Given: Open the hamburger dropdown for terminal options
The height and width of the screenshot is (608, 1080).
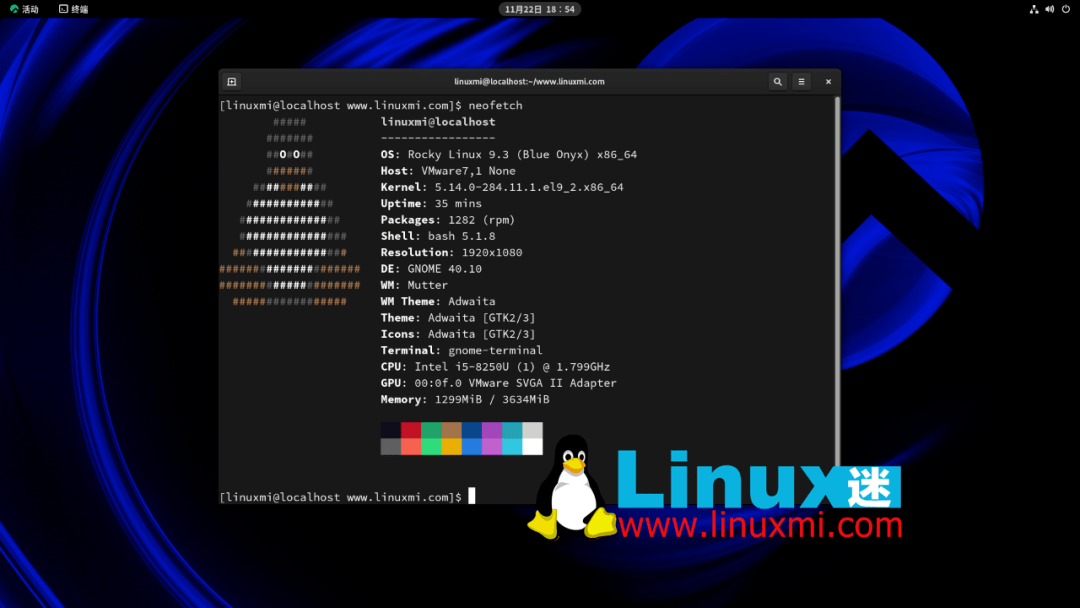Looking at the screenshot, I should click(x=801, y=81).
